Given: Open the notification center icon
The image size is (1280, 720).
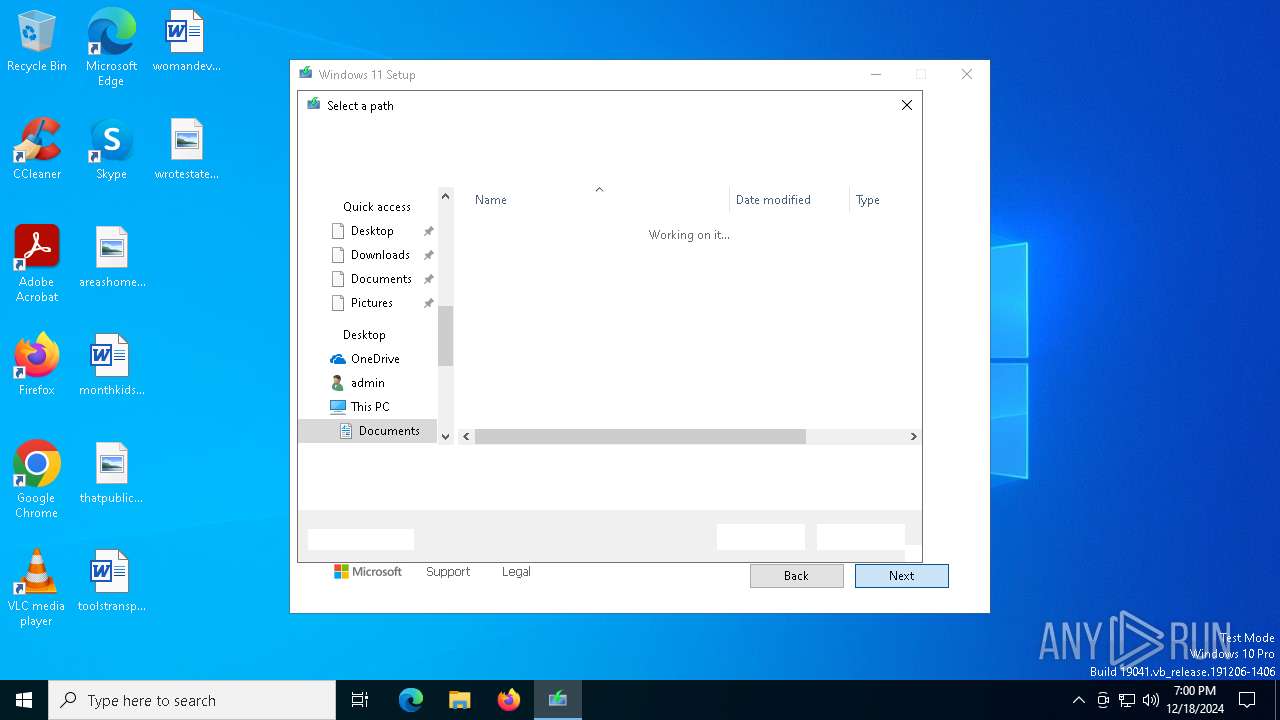Looking at the screenshot, I should click(x=1247, y=700).
